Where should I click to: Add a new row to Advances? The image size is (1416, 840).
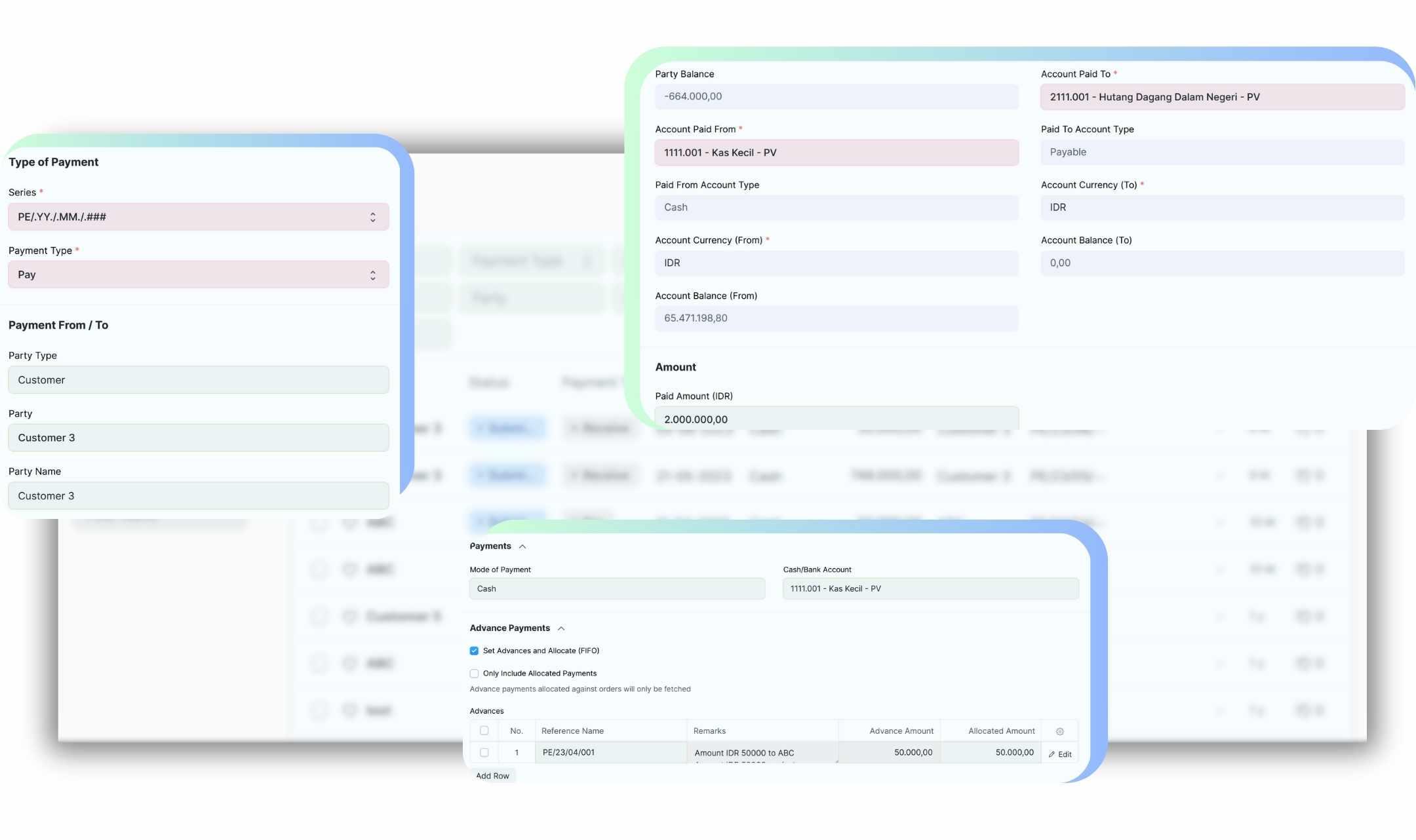pyautogui.click(x=492, y=776)
